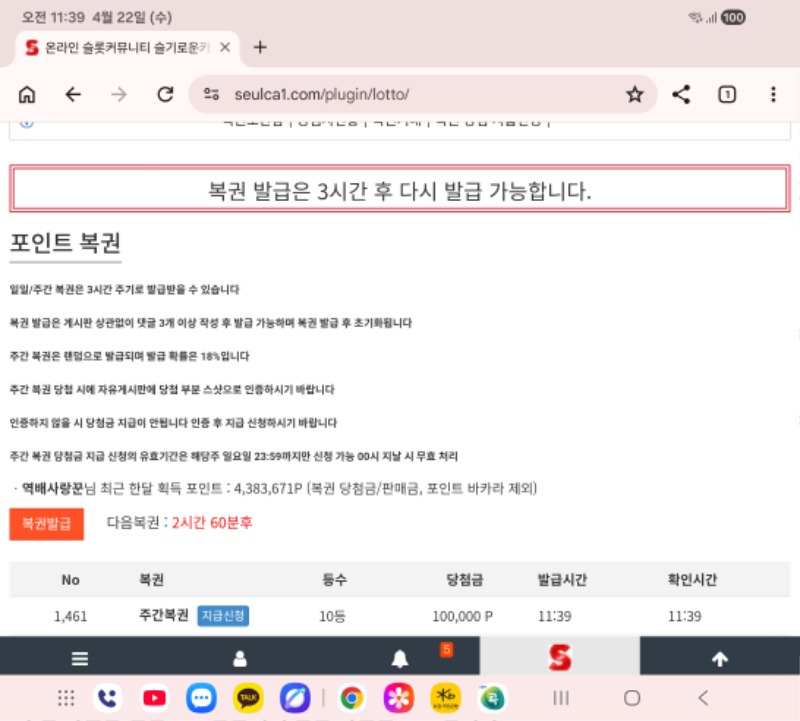800x721 pixels.
Task: Open a new tab with the plus button
Action: 260,47
